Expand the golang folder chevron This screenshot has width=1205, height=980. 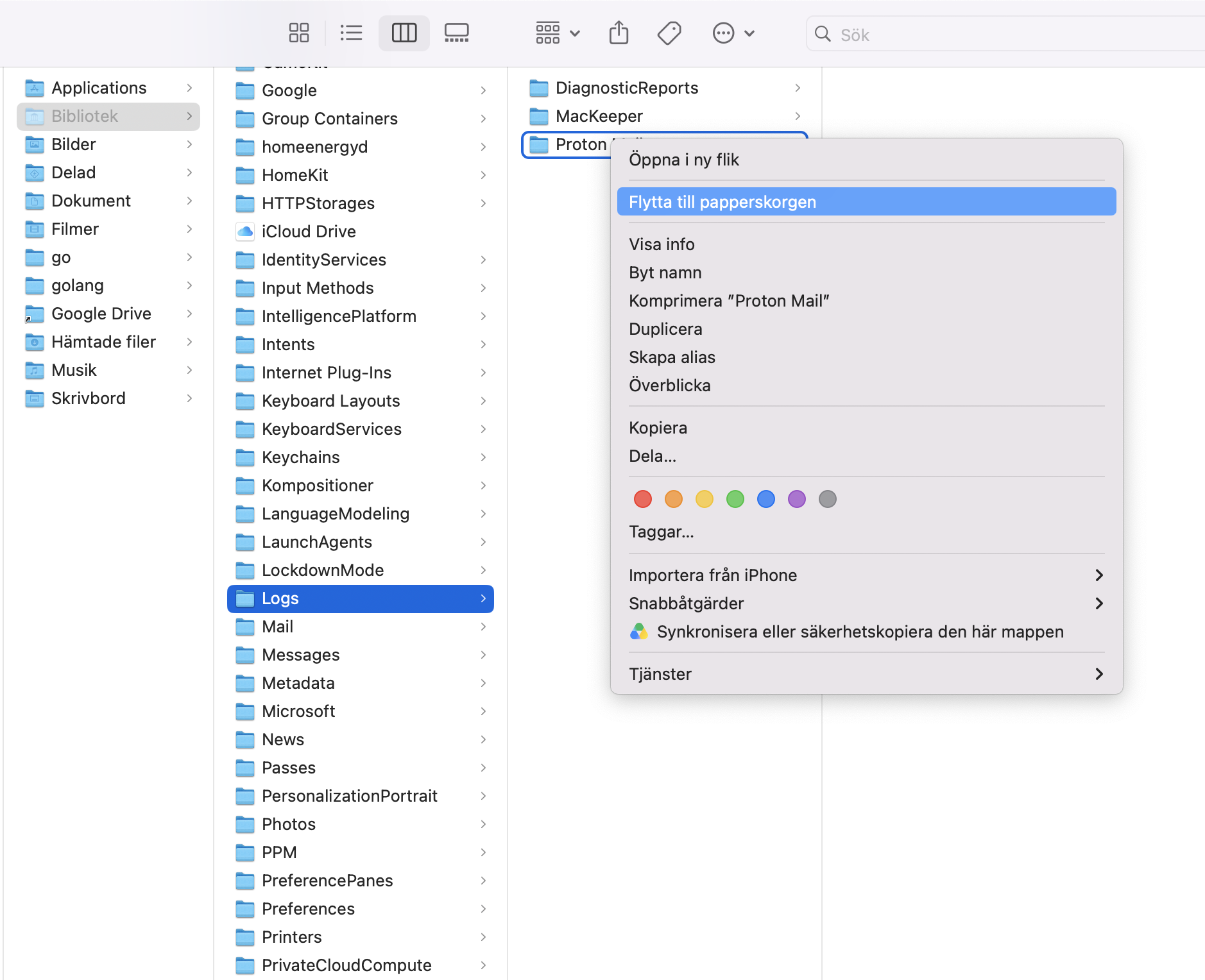[189, 285]
